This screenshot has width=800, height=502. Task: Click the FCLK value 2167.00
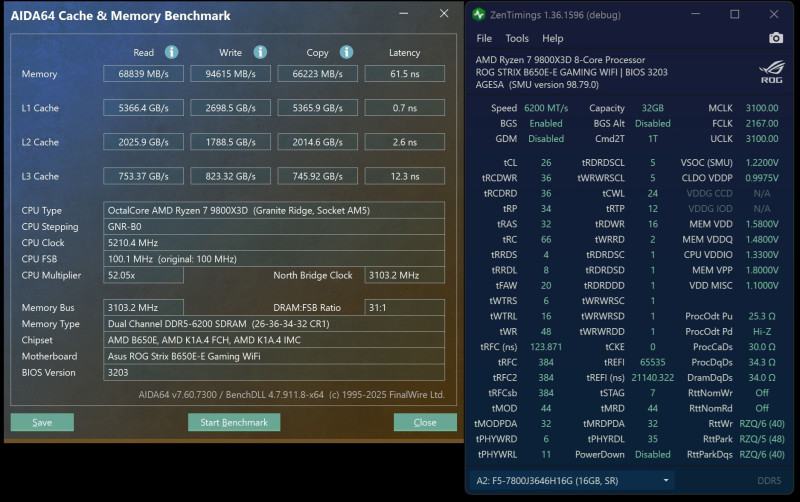tap(762, 123)
